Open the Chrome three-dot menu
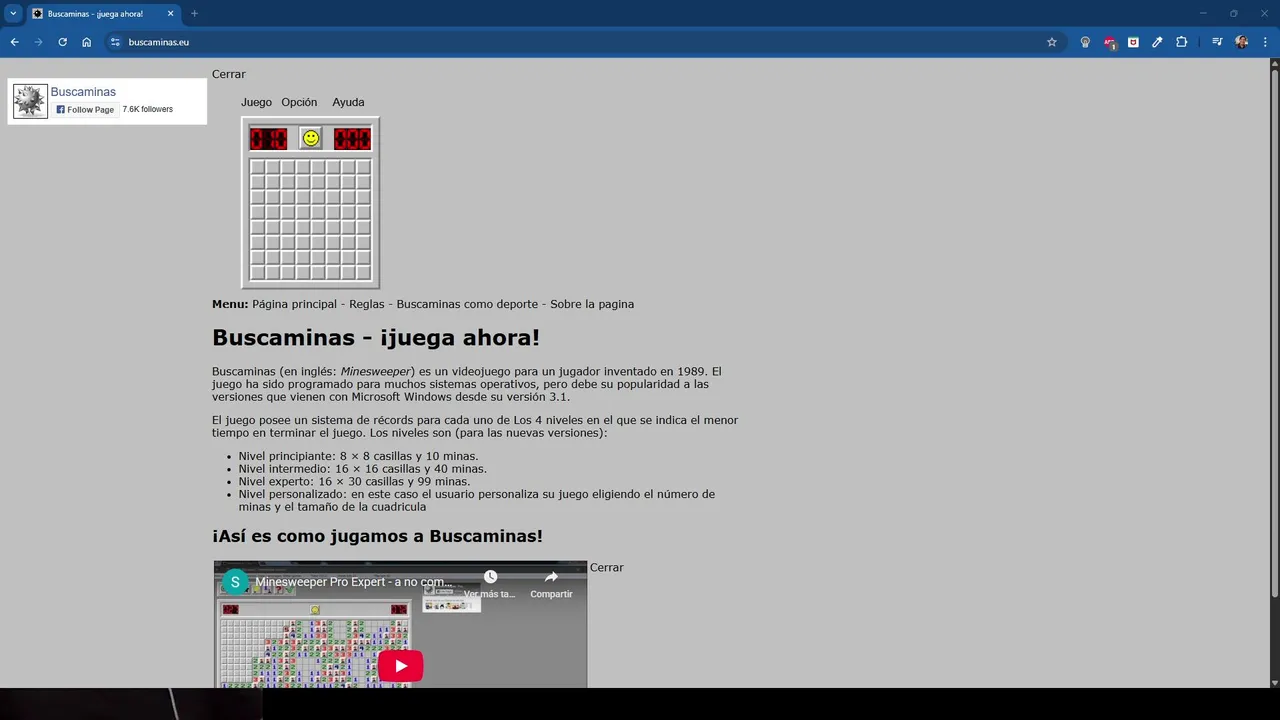Screen dimensions: 1280x720 coord(1266,42)
